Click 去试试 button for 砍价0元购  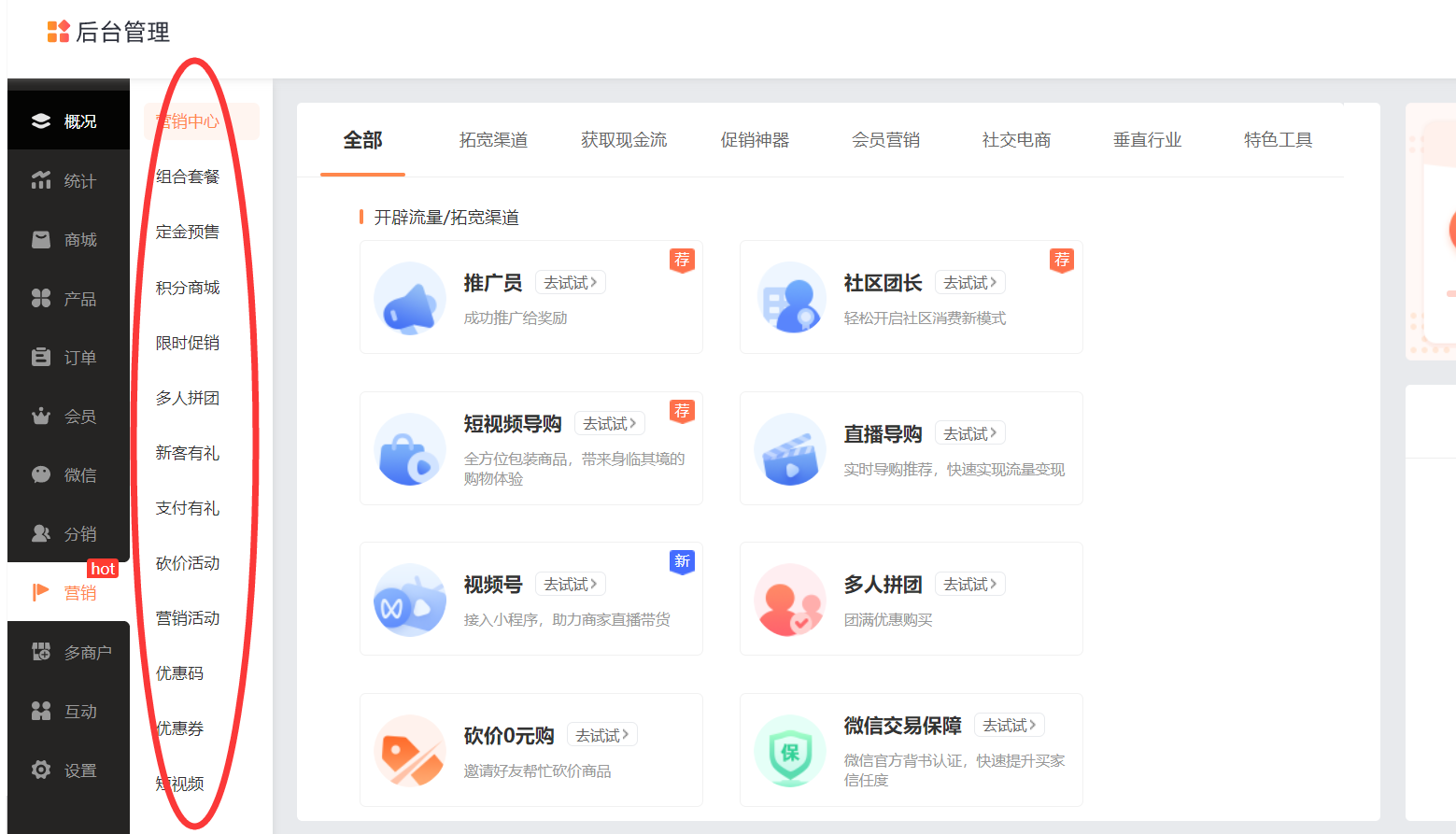[602, 735]
